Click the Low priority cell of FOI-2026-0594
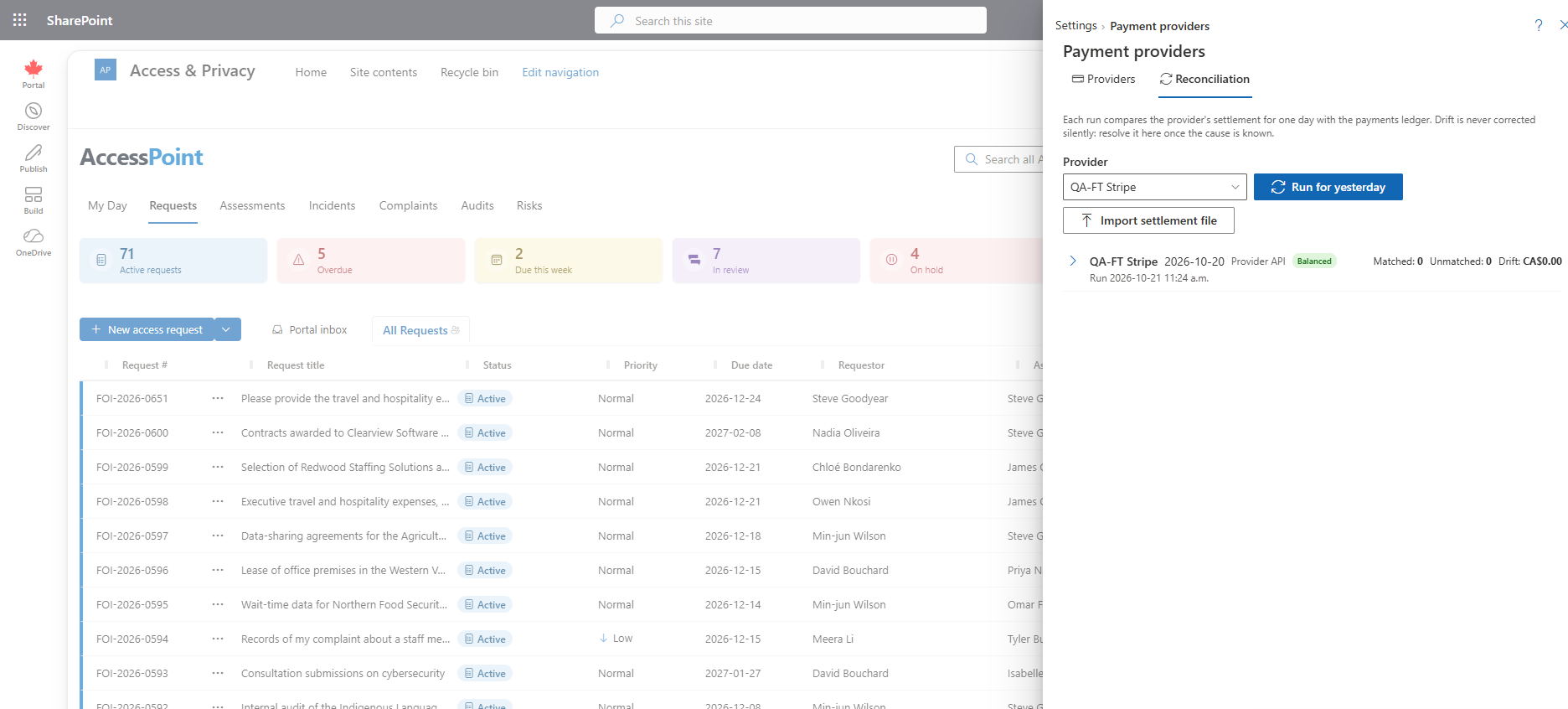Image resolution: width=1568 pixels, height=709 pixels. 616,639
